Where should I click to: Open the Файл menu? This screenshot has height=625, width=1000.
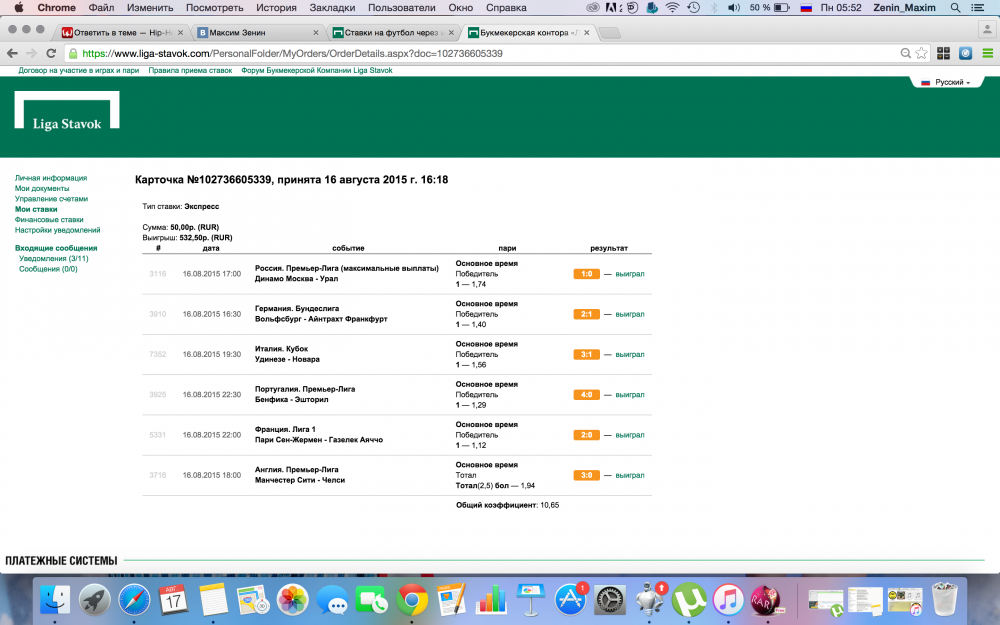tap(101, 8)
